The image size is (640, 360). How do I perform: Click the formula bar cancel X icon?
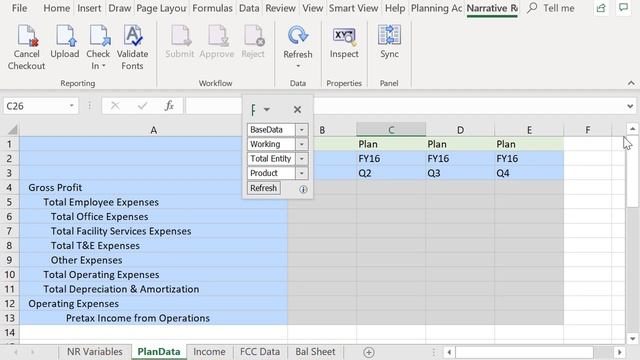115,106
